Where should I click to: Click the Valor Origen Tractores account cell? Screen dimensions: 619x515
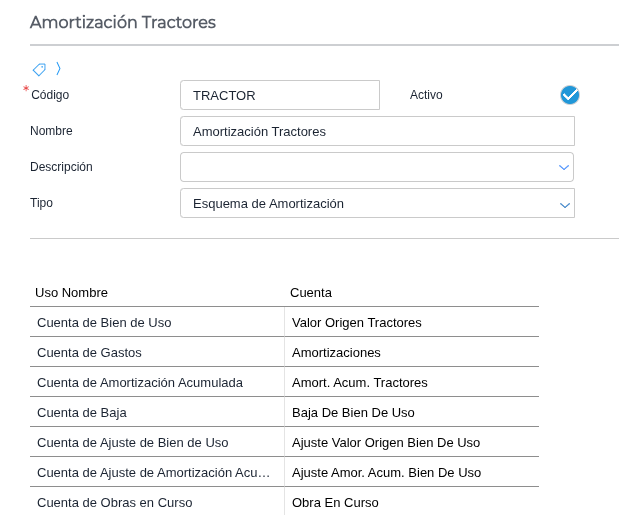click(x=357, y=322)
